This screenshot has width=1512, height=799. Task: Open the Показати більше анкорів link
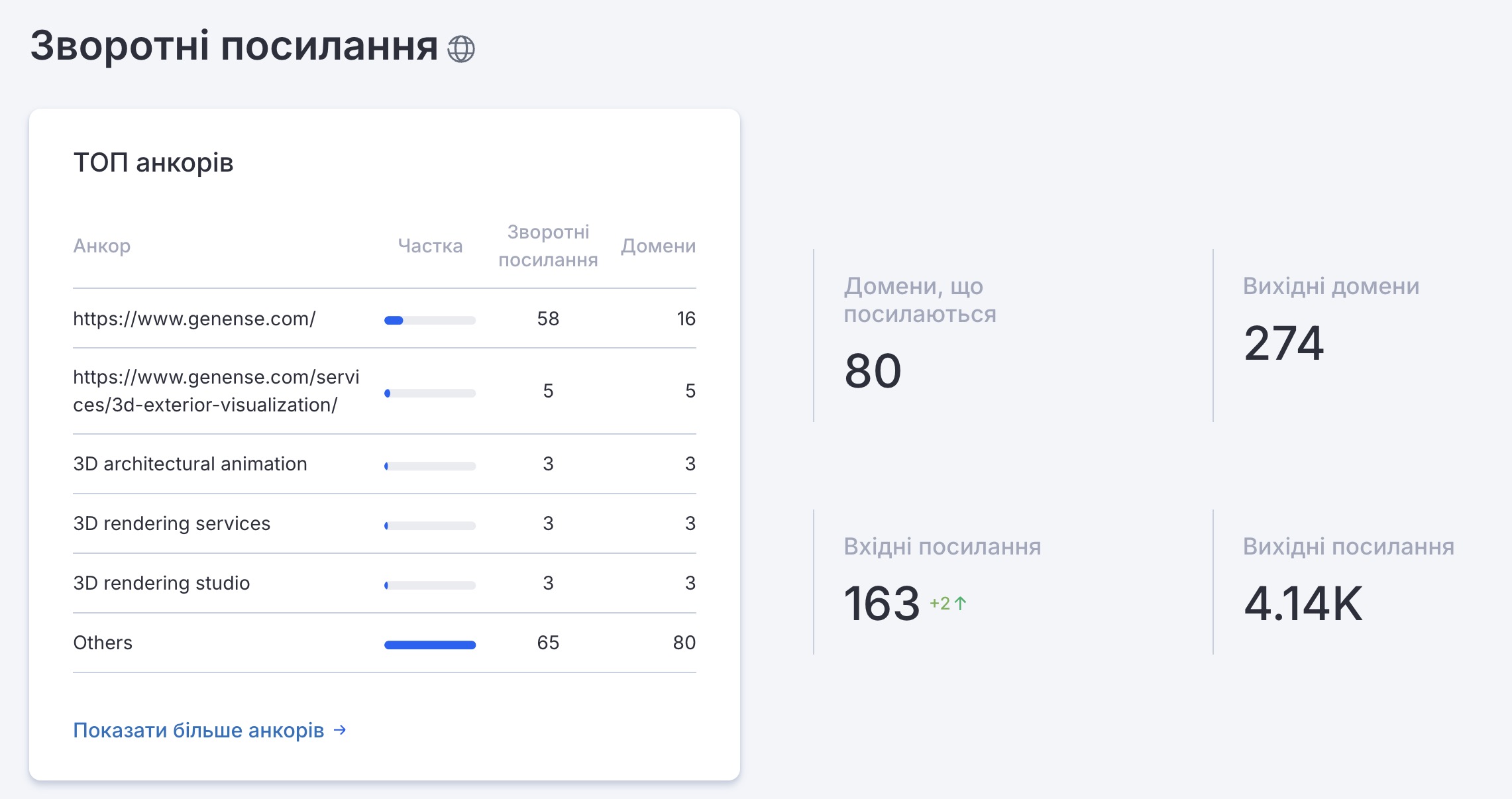199,730
